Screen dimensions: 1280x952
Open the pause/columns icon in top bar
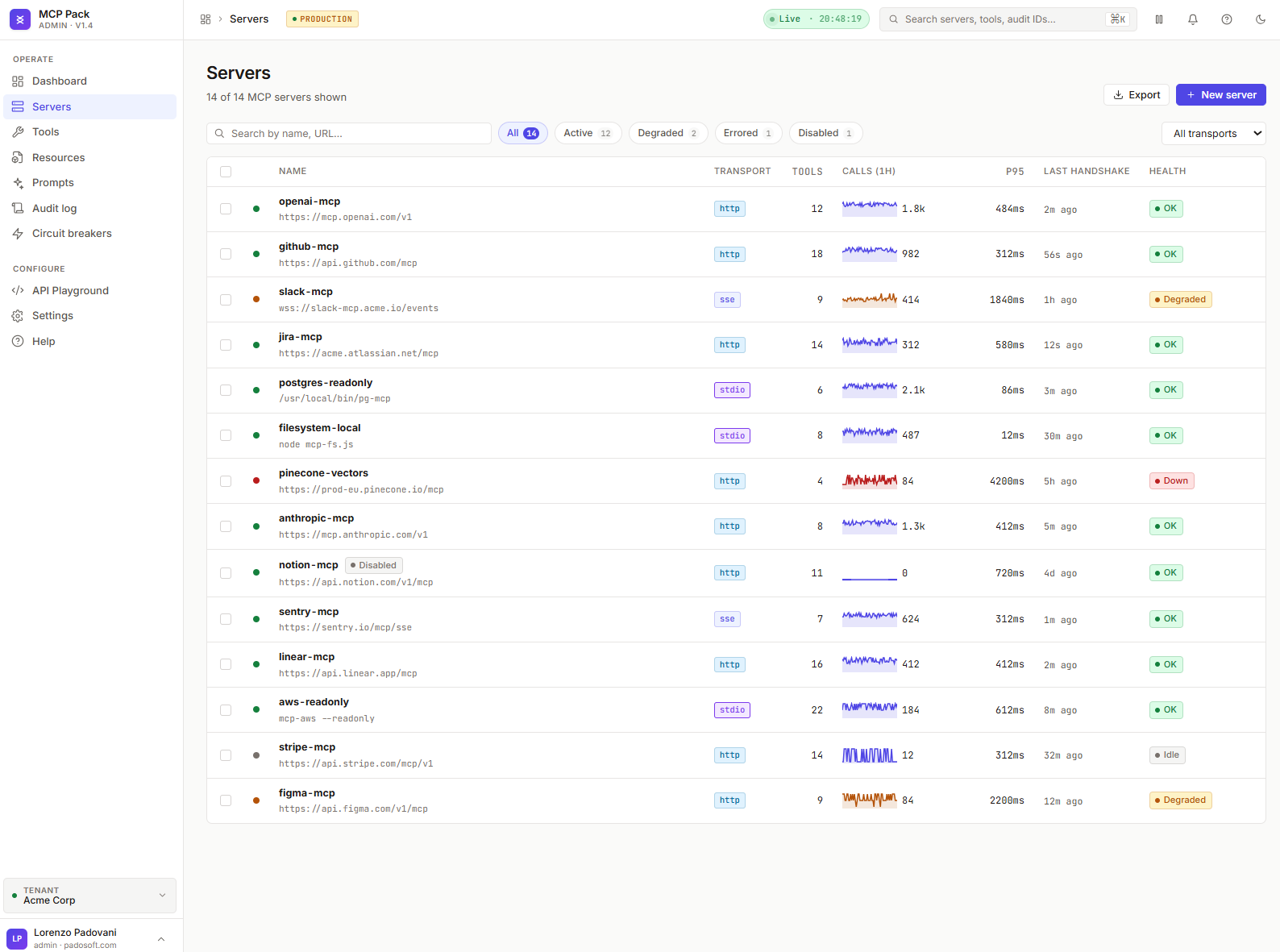(x=1159, y=19)
